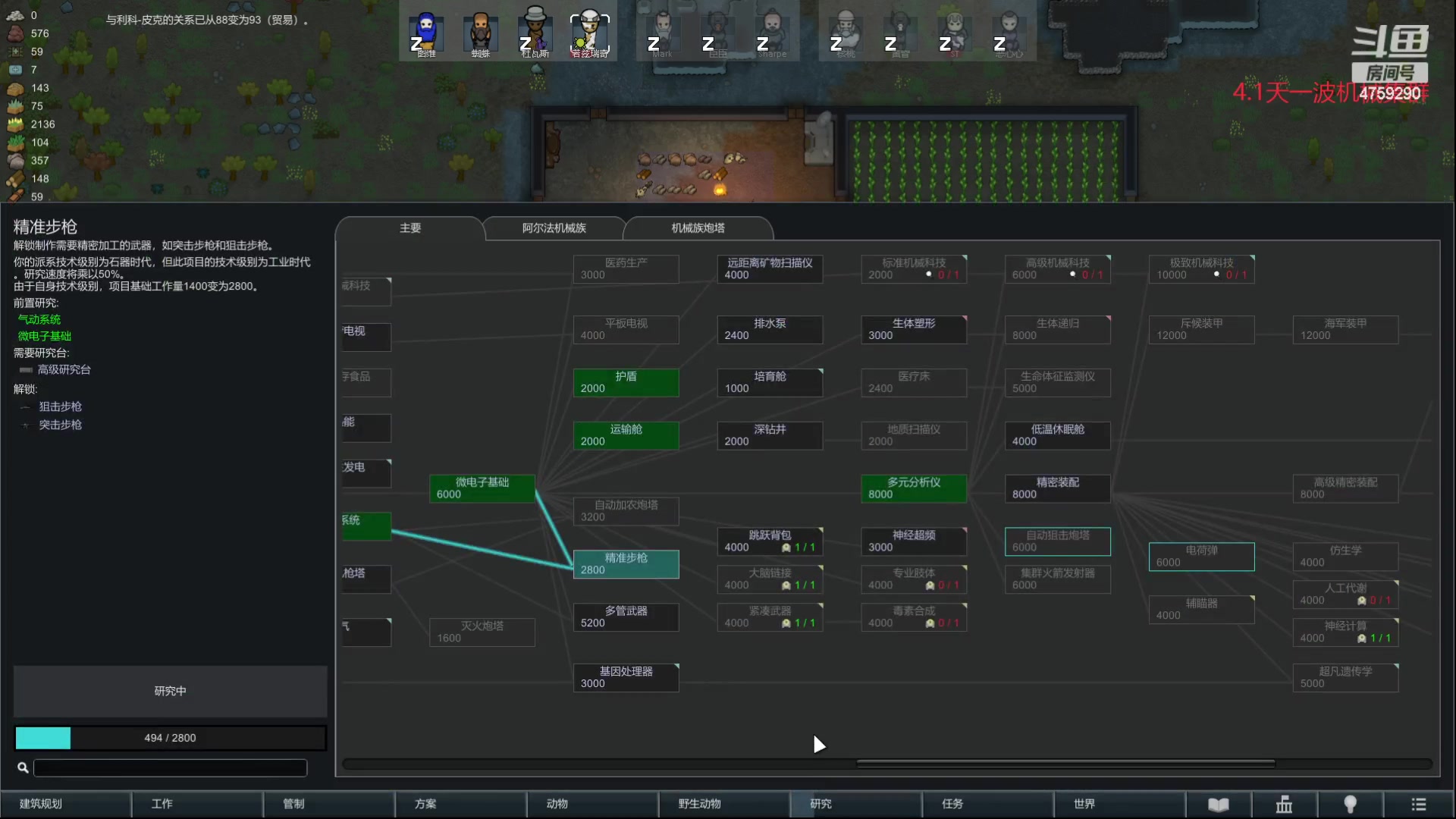Screen dimensions: 1456x819
Task: Click the sniper rifle unlock icon 狙击步枪
Action: click(x=26, y=407)
